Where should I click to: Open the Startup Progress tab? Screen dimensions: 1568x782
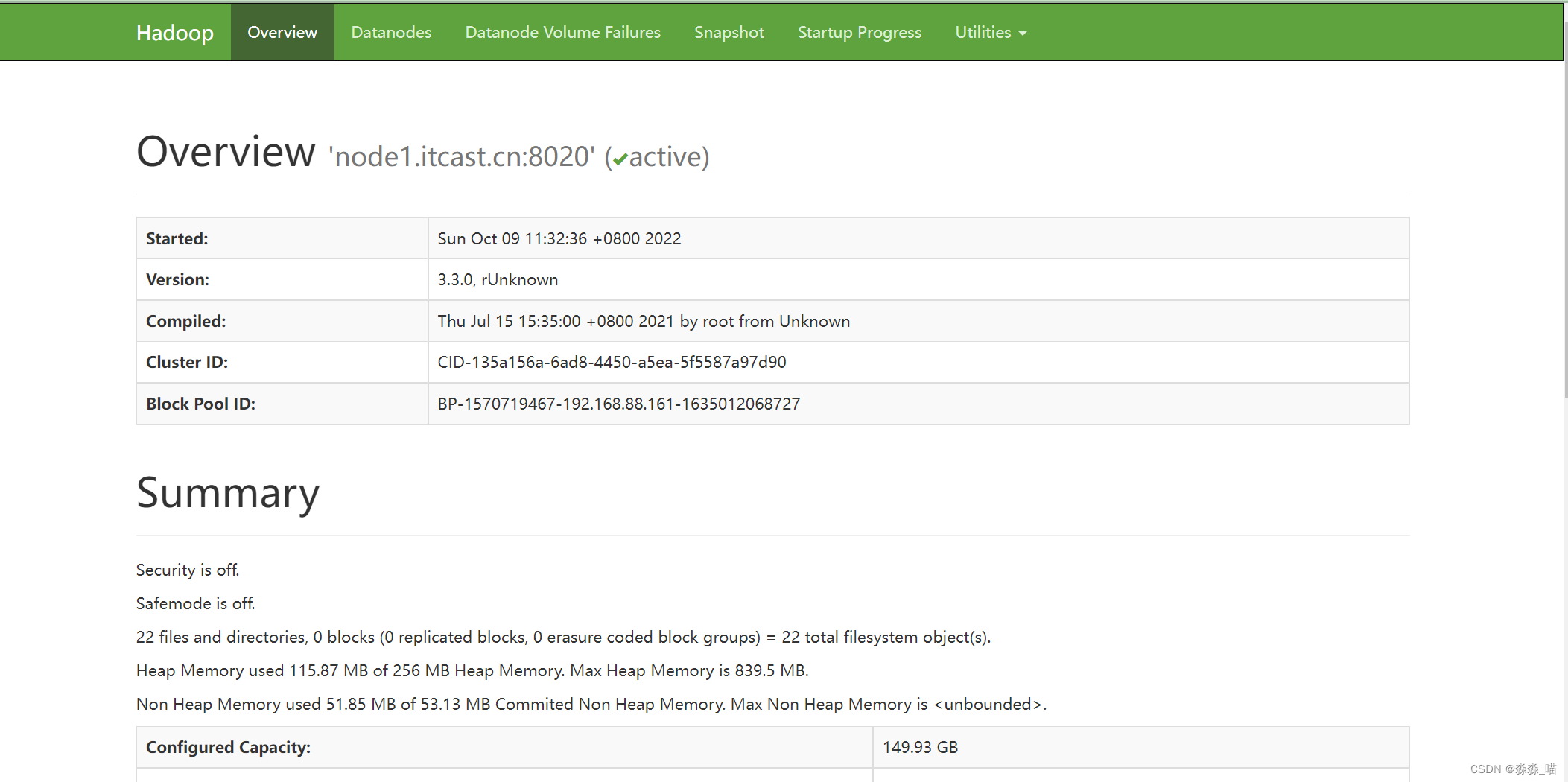click(859, 33)
